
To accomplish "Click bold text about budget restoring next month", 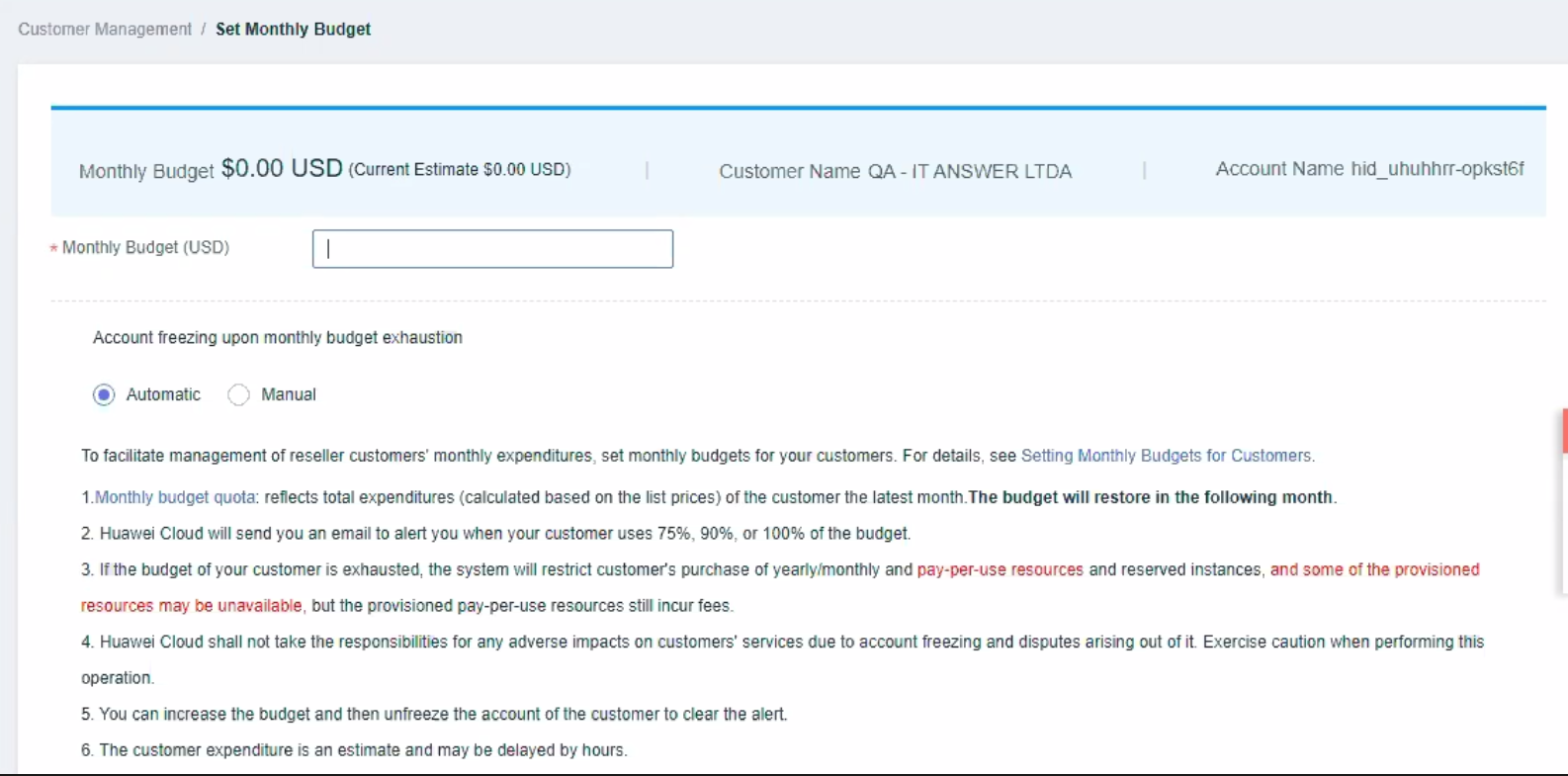I will (1152, 497).
